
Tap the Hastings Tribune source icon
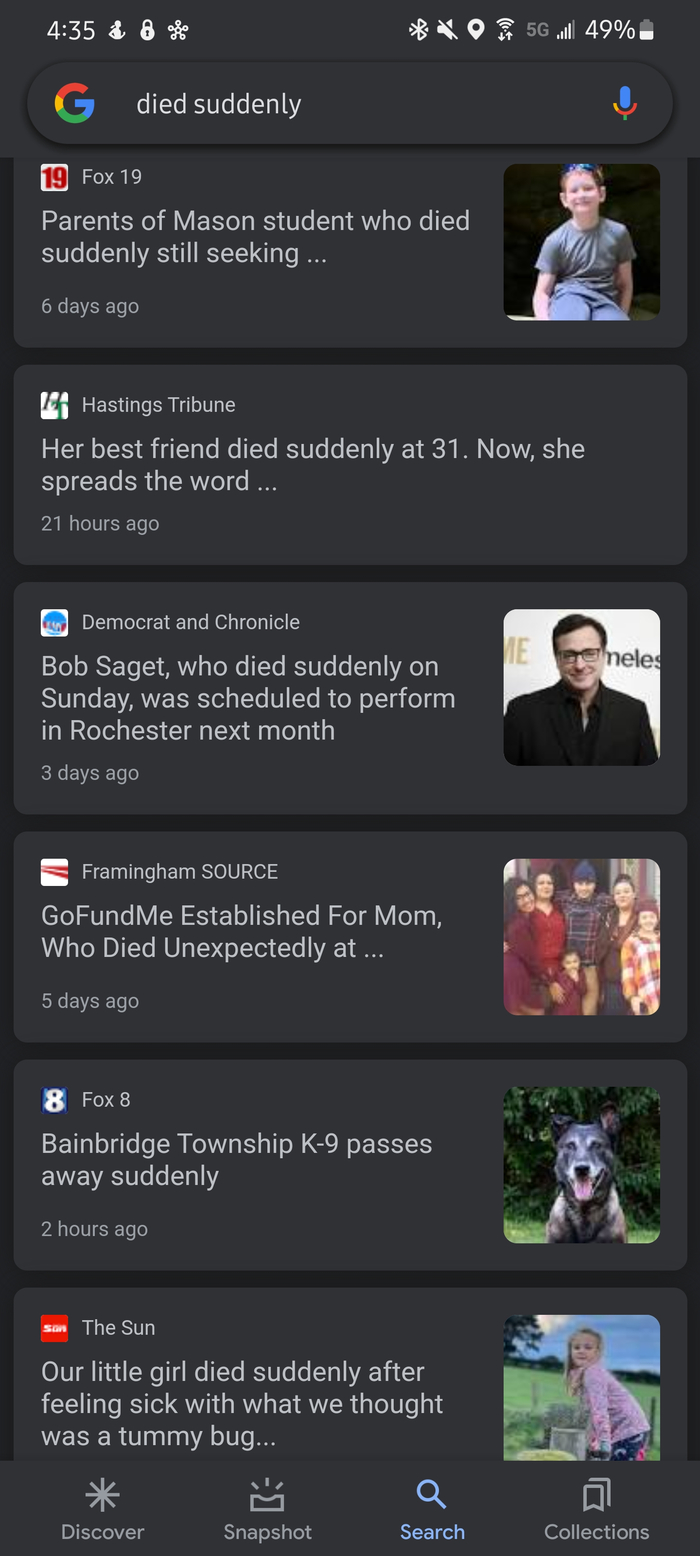(54, 405)
